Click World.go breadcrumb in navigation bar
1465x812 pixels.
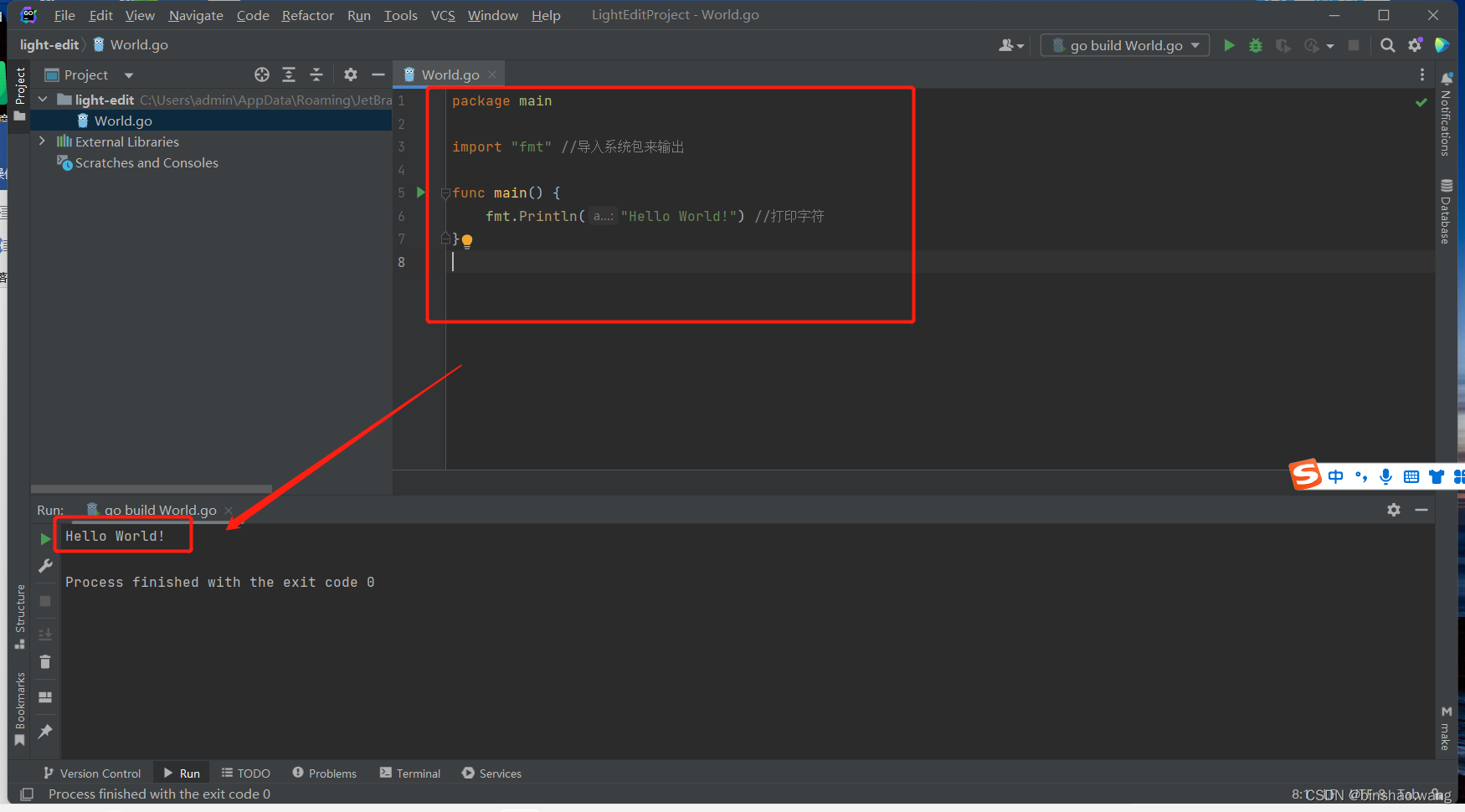(x=131, y=44)
